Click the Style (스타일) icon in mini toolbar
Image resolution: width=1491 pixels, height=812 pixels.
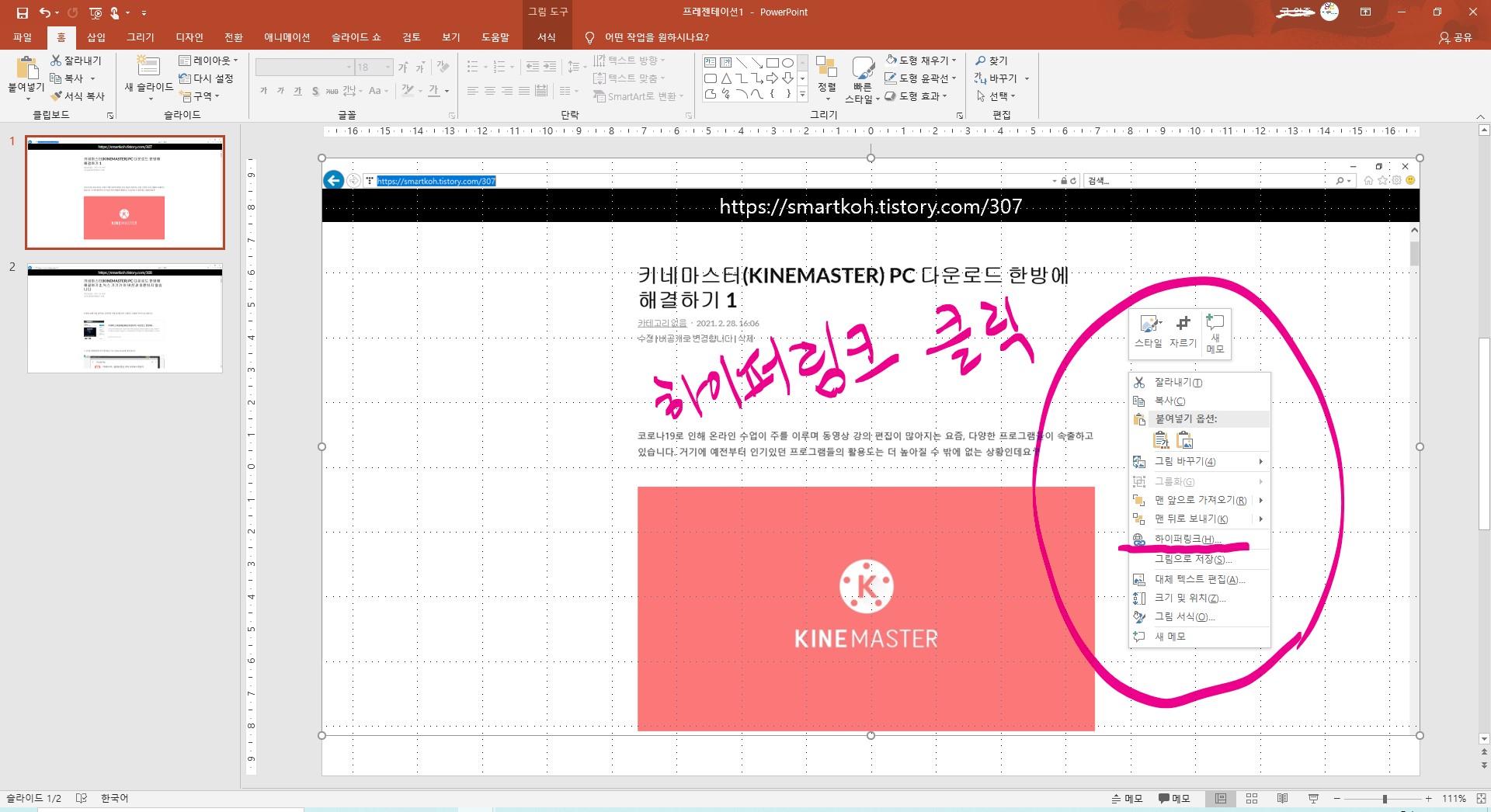pos(1149,324)
